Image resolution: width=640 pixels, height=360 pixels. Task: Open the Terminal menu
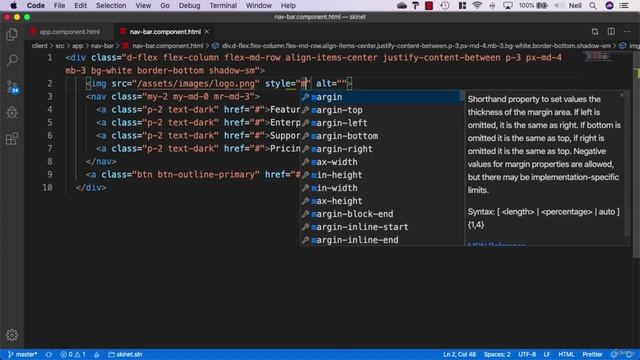click(x=223, y=5)
